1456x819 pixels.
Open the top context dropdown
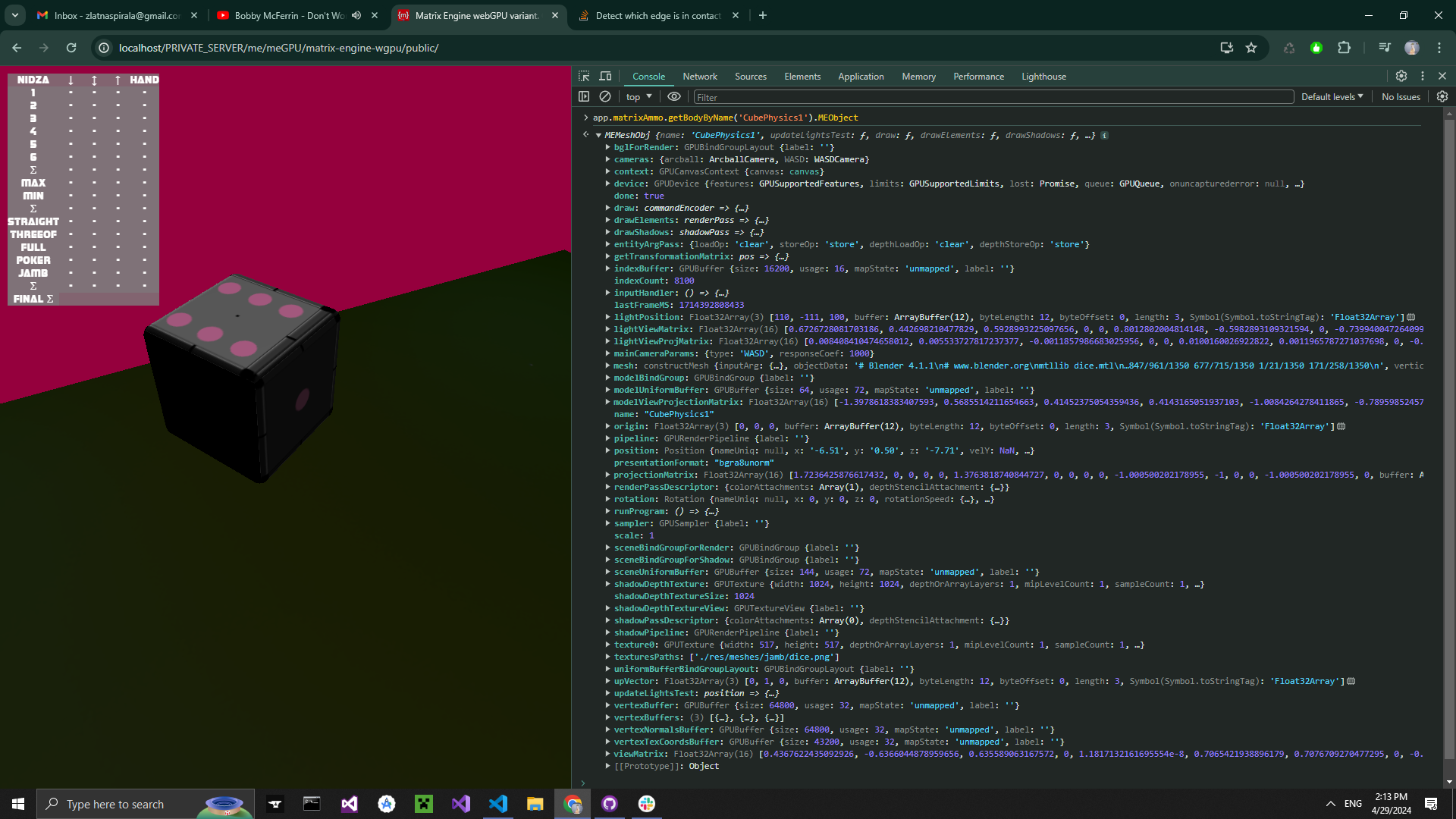(639, 97)
